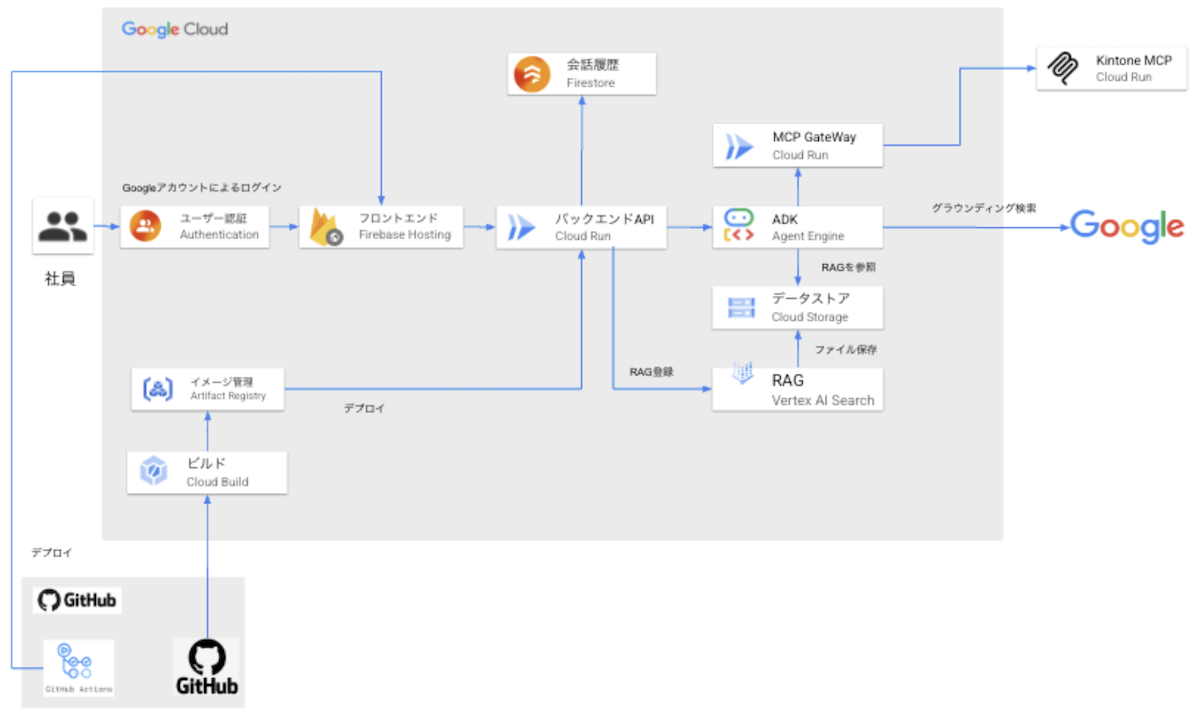Click the Cloud Build hexagon icon

[154, 471]
